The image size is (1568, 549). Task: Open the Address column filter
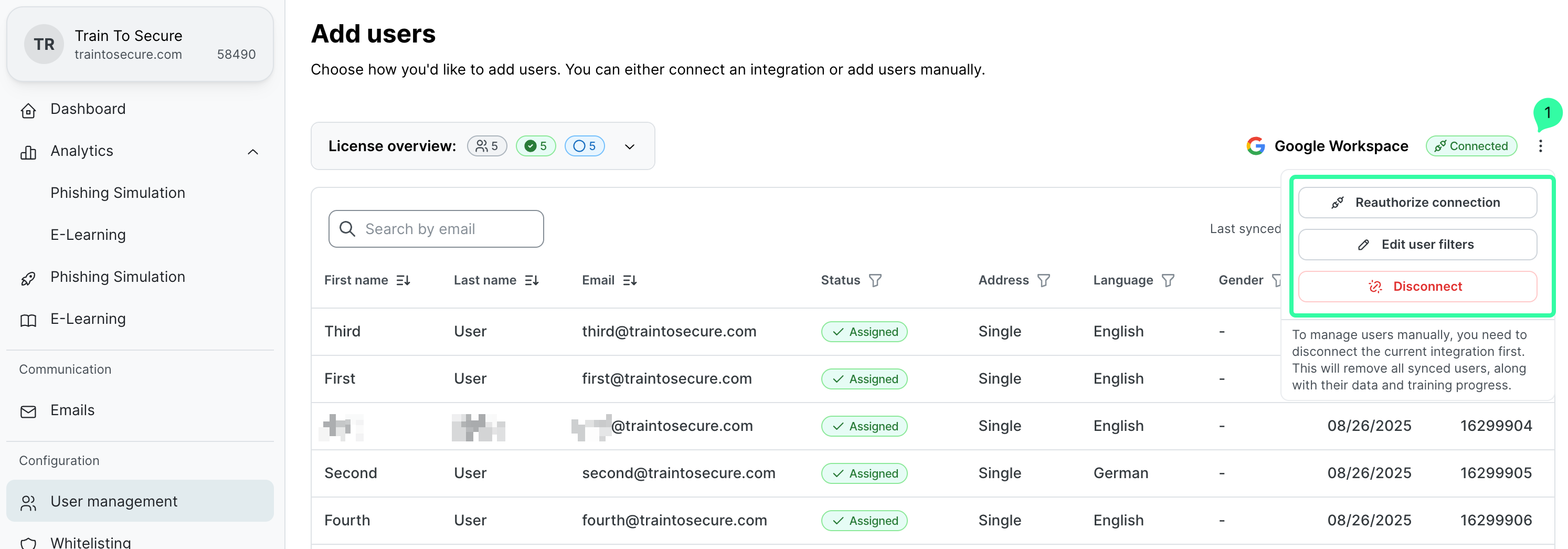(1043, 281)
